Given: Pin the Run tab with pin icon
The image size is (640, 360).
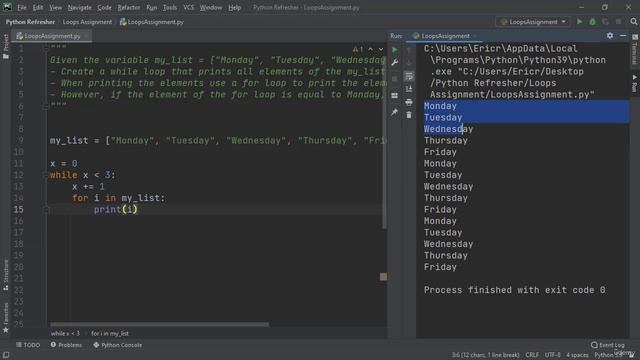Looking at the screenshot, I should point(394,112).
